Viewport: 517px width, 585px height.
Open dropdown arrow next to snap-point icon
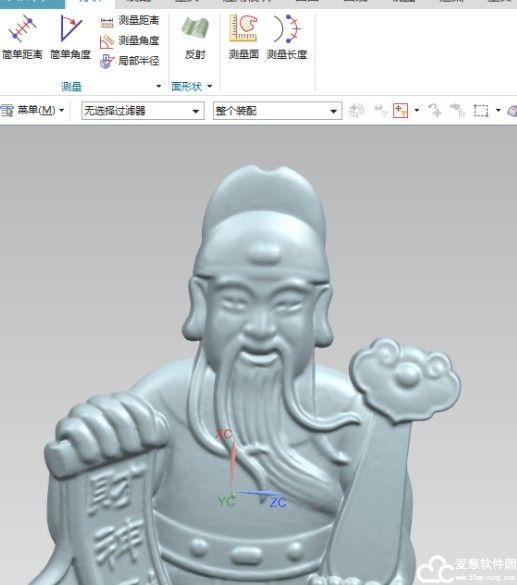(417, 110)
